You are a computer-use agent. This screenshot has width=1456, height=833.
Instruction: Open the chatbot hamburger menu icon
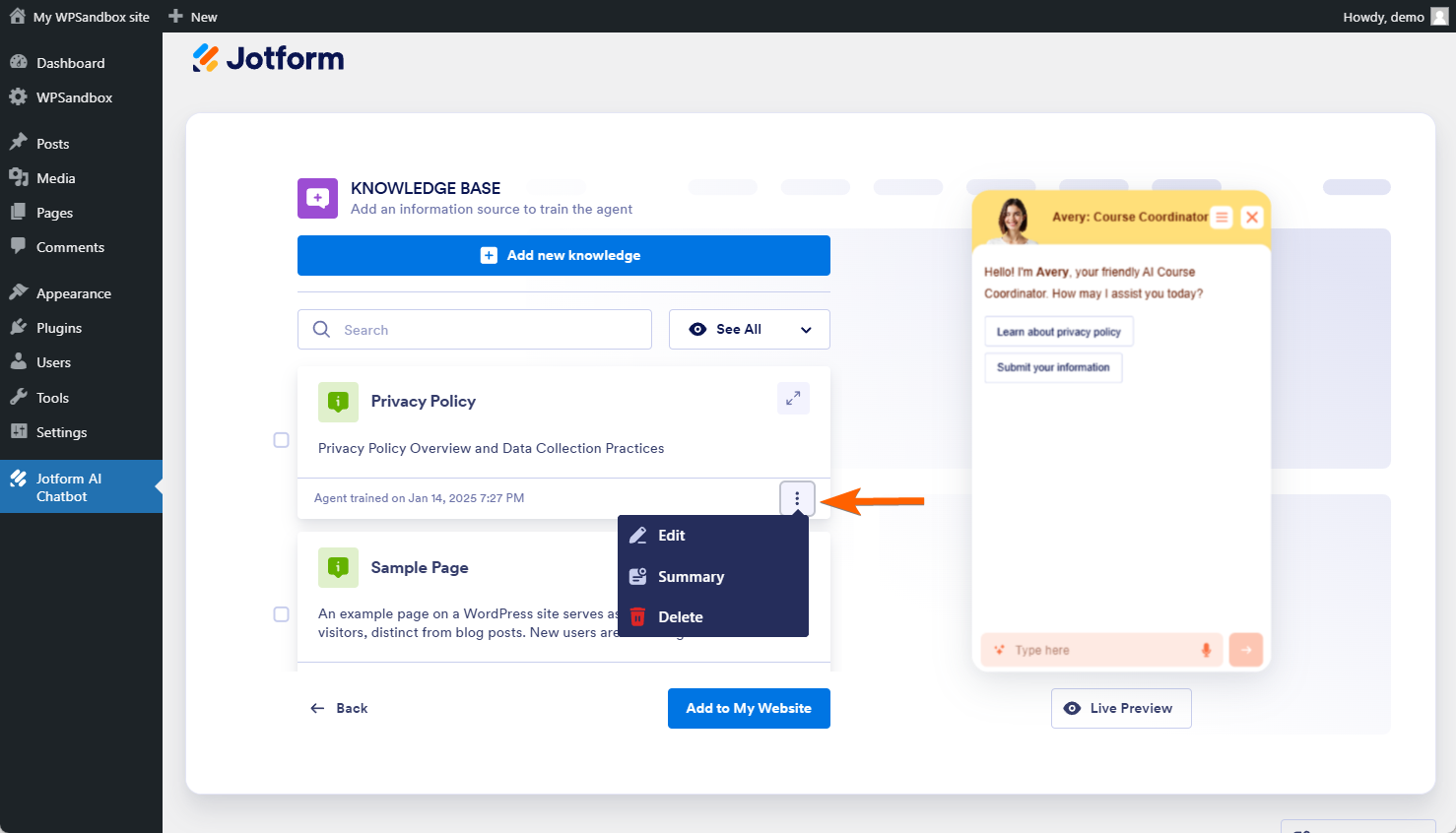coord(1222,217)
